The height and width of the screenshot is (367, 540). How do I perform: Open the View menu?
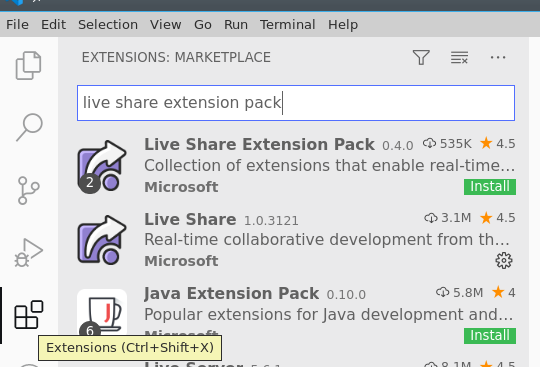coord(166,25)
